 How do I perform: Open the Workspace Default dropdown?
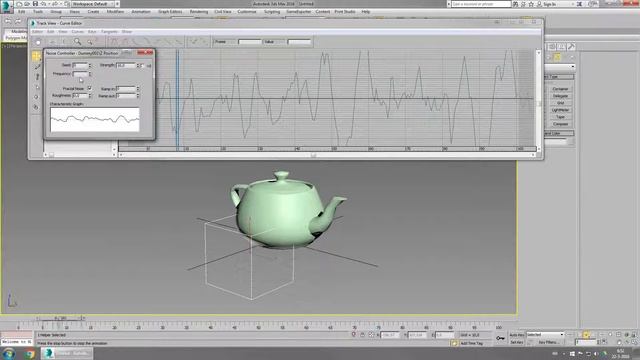coord(96,4)
